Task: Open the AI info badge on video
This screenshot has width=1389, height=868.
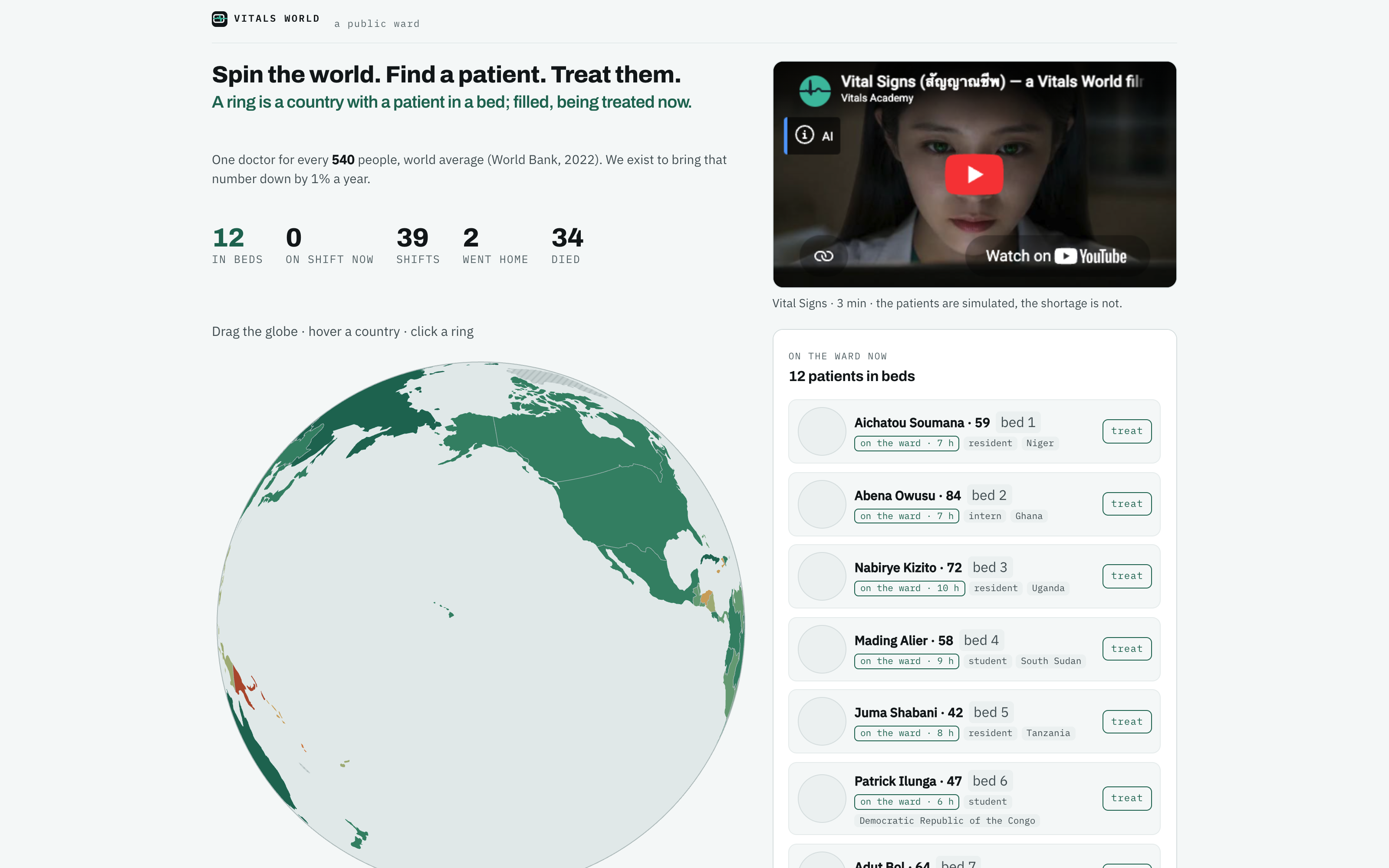Action: 813,135
